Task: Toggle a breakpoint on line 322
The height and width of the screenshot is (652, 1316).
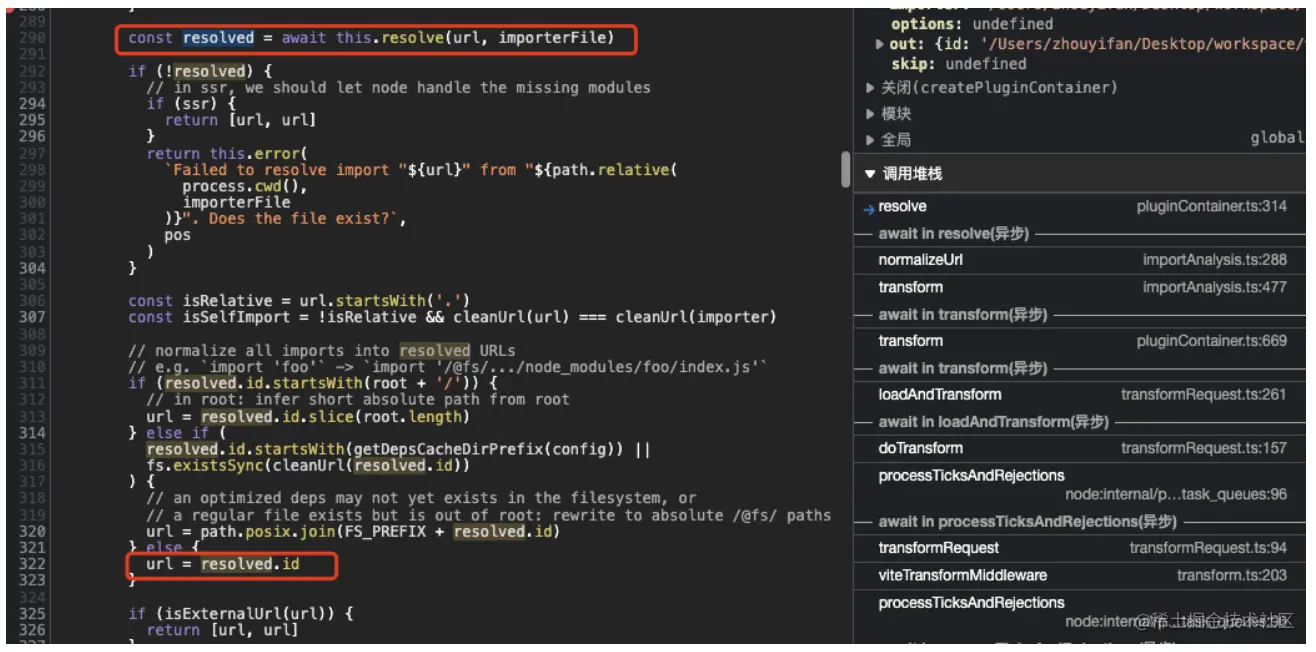Action: point(30,563)
